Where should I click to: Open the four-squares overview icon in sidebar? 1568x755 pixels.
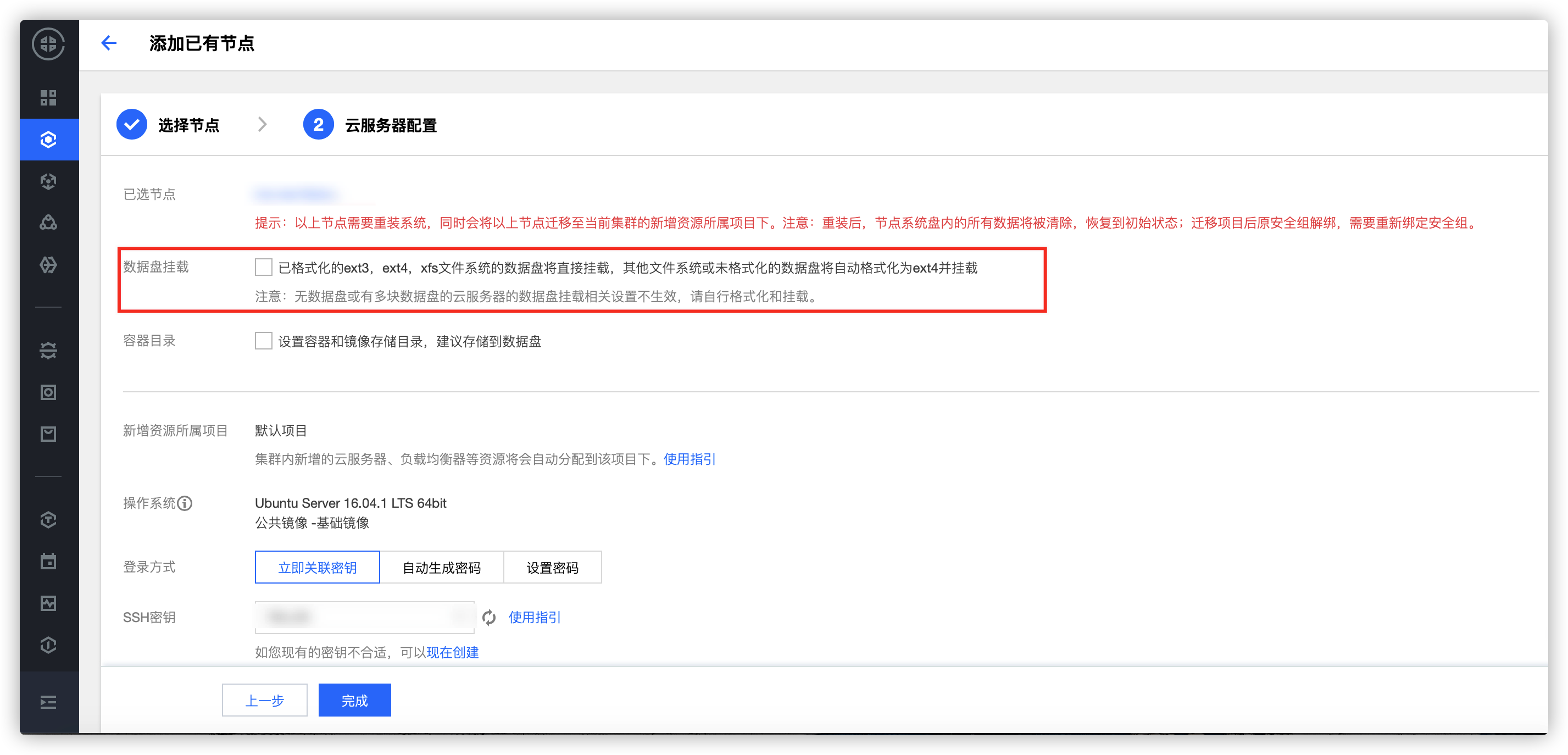click(49, 97)
